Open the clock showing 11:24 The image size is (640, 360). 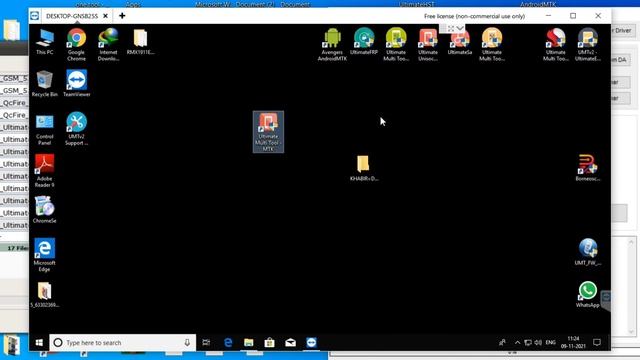tap(573, 342)
